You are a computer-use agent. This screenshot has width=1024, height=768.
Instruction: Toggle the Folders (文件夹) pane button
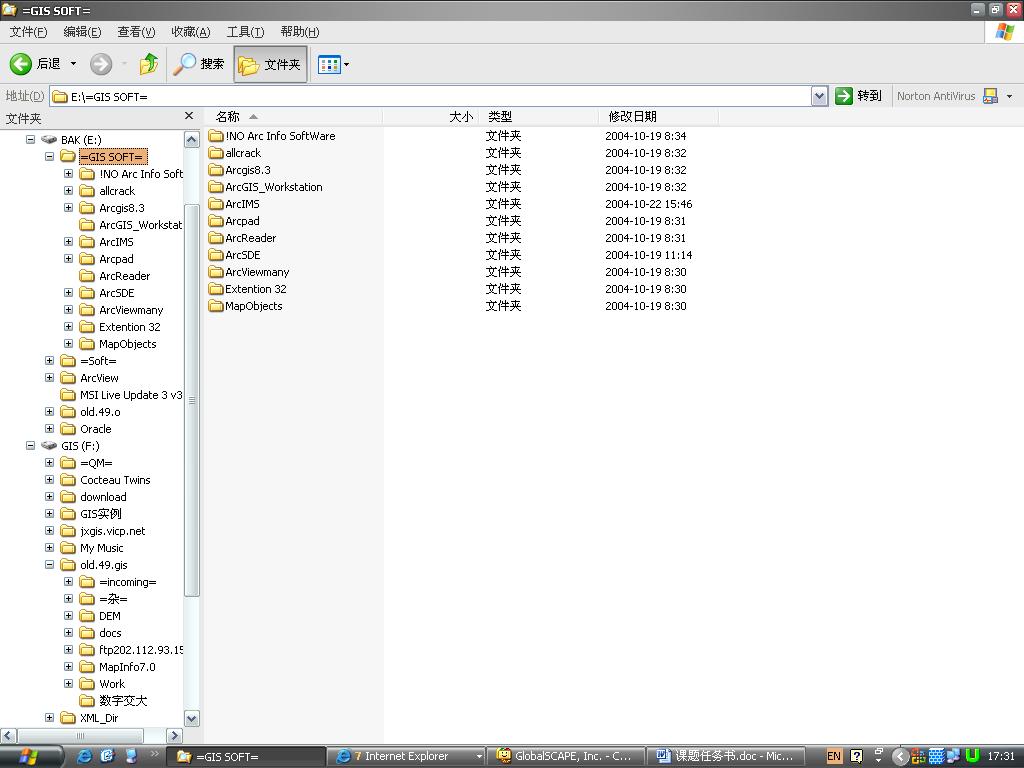point(270,64)
